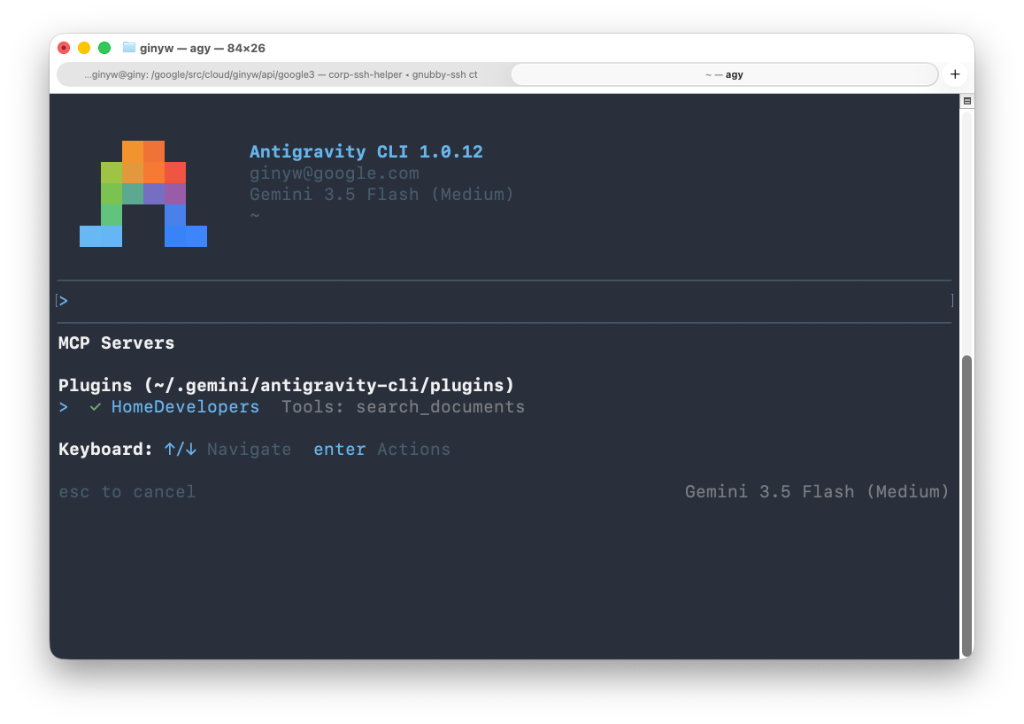Click the window title ginyw — agy — 84×26
Image resolution: width=1024 pixels, height=724 pixels.
click(202, 48)
